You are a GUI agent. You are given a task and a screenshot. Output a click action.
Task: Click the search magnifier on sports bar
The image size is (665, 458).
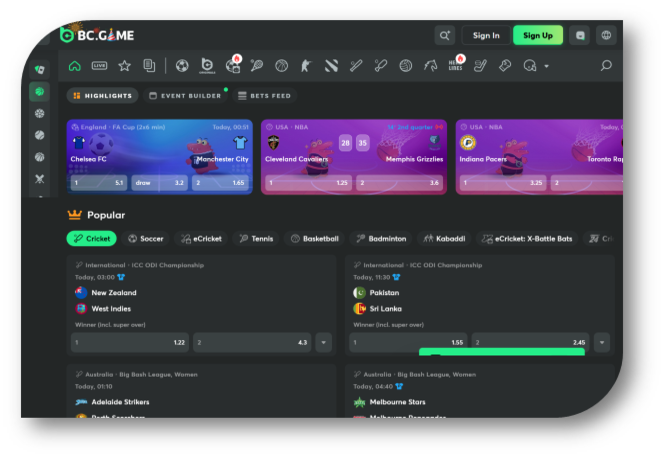click(x=605, y=66)
